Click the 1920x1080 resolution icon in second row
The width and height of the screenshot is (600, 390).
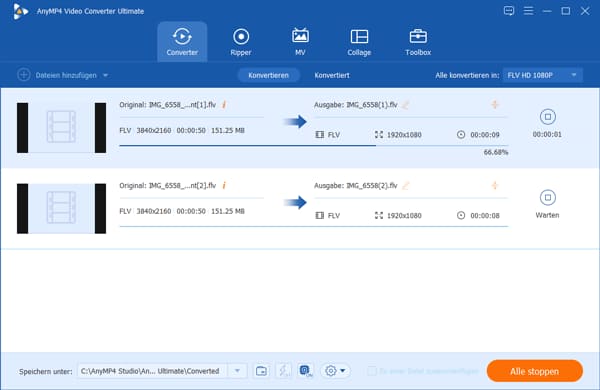click(x=378, y=215)
